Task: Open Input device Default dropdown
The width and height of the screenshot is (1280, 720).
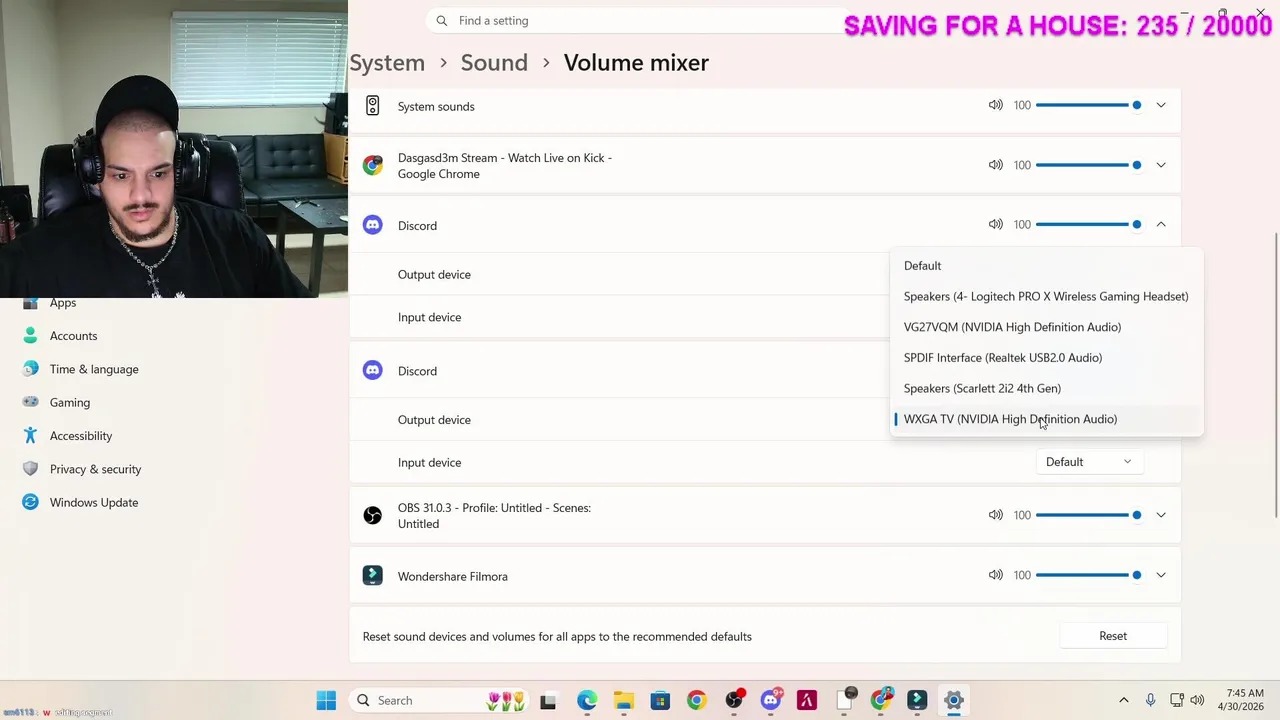Action: 1088,462
